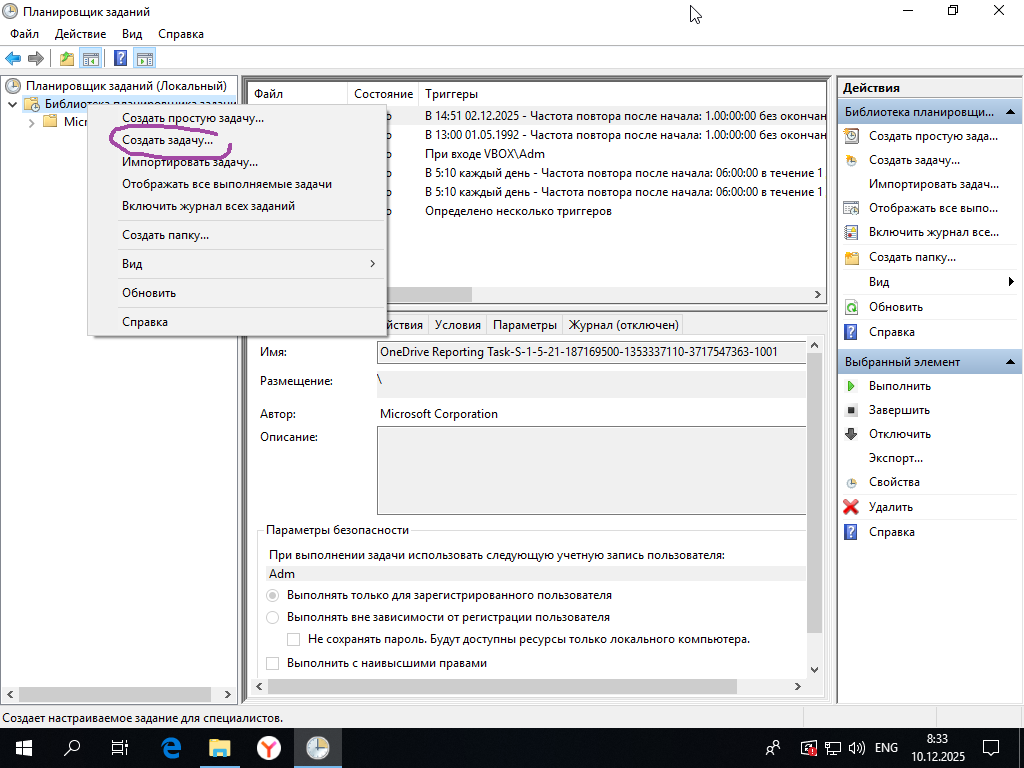Choose 'Отображать все выполняемые задачи' from context menu
1024x768 pixels.
[236, 184]
